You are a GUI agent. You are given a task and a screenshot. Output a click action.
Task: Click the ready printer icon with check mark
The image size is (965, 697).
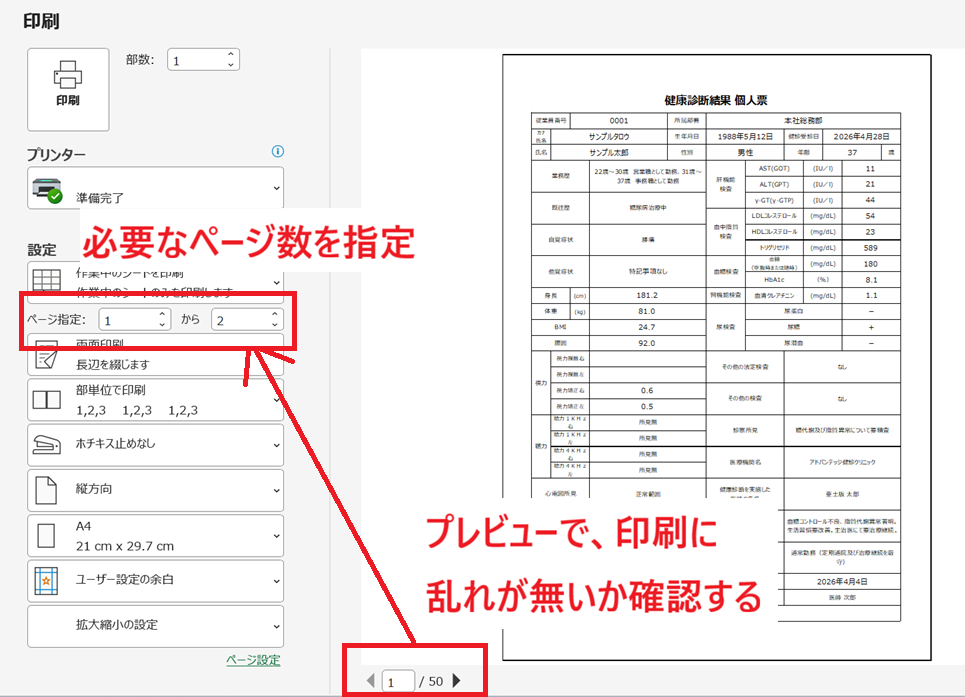(x=47, y=190)
